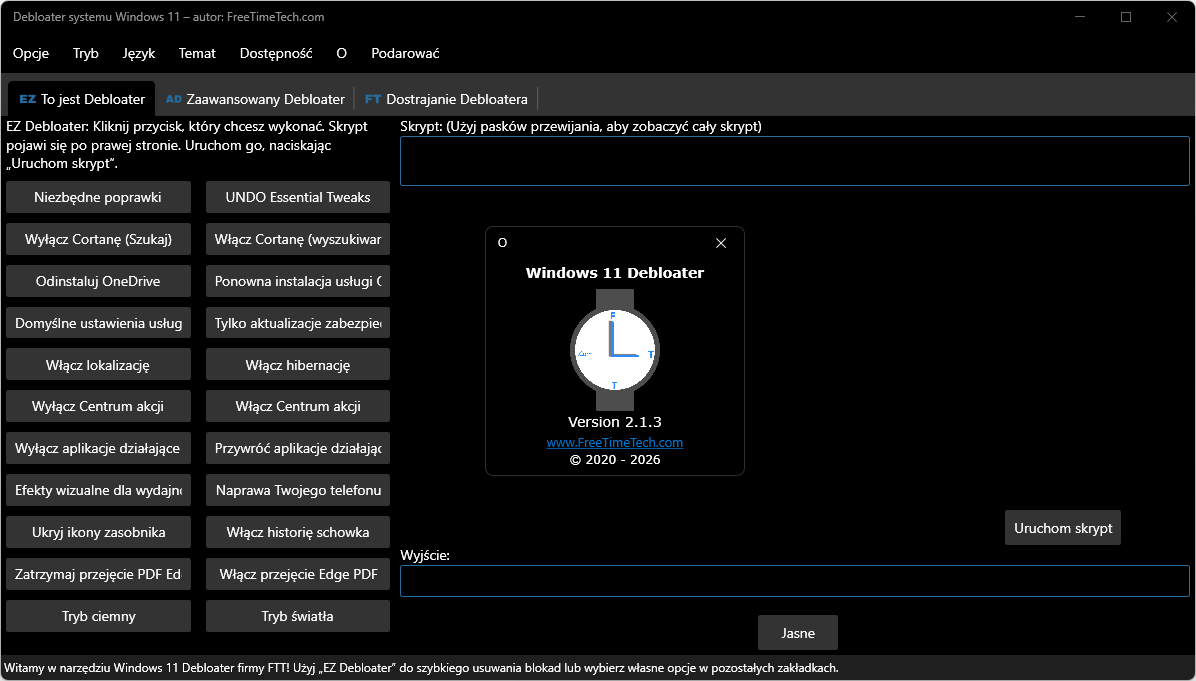Click Domyślne ustawienia usług button

coord(98,323)
